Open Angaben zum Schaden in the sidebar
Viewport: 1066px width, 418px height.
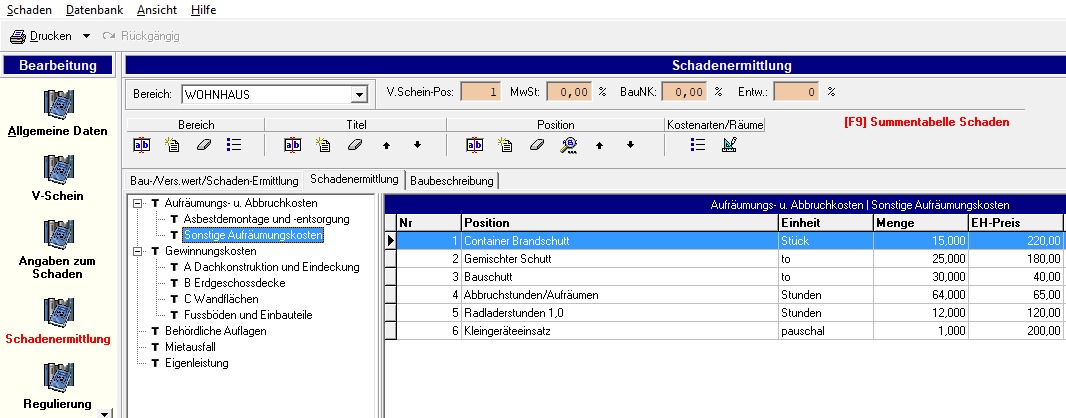coord(58,249)
